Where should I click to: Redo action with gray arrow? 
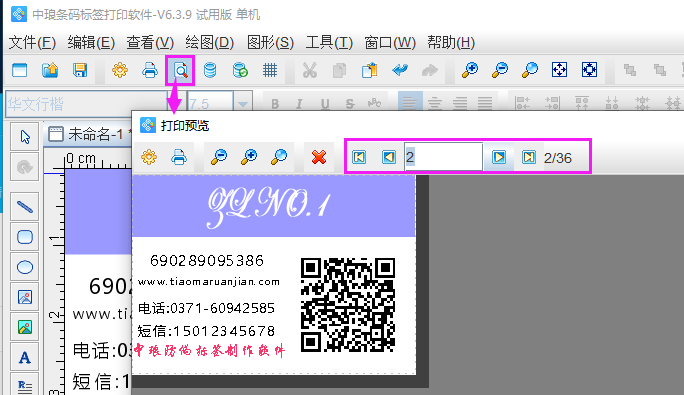click(x=430, y=70)
